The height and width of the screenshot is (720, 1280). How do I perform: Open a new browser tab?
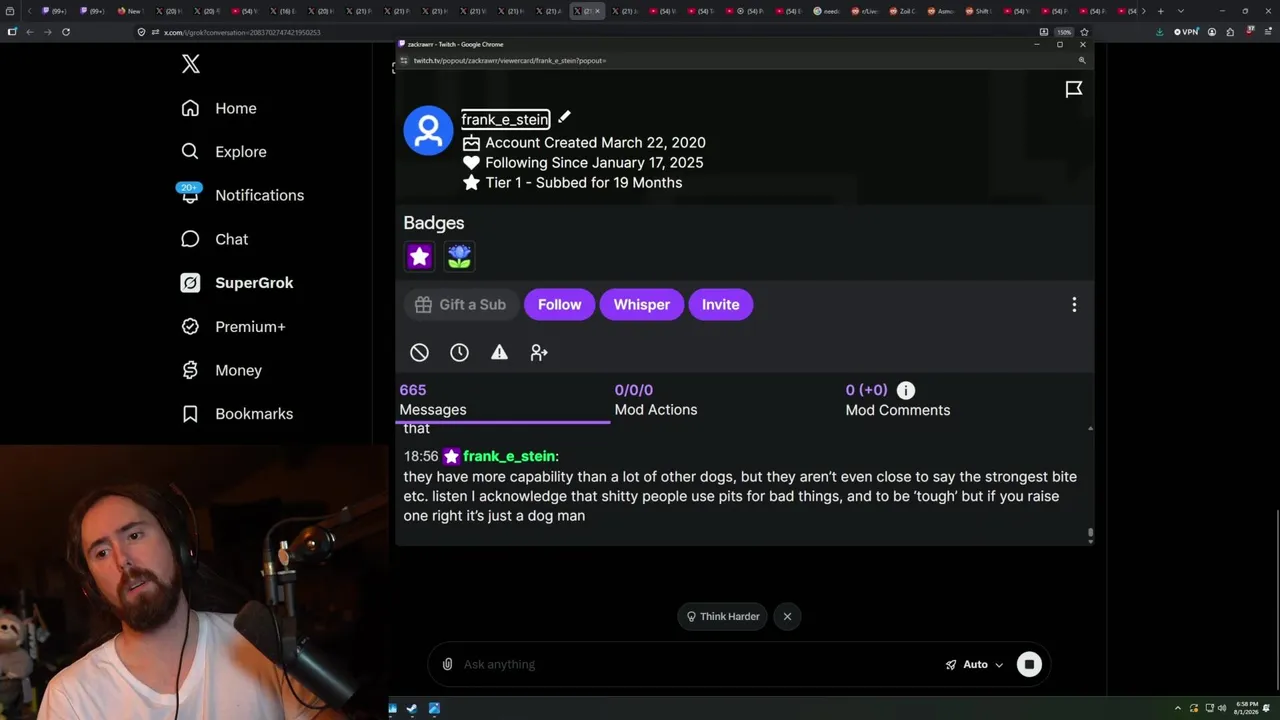[x=1160, y=11]
